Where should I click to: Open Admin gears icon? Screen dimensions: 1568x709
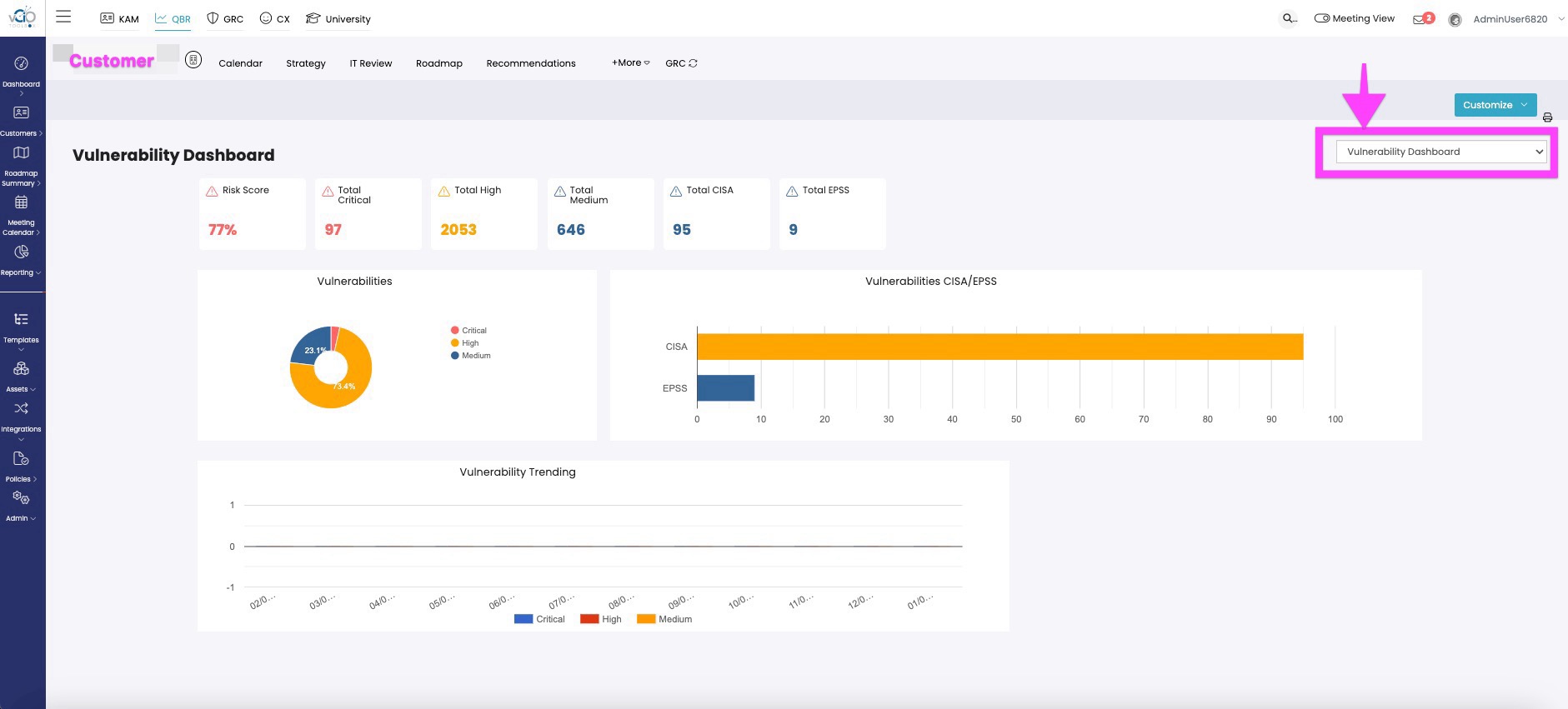(x=22, y=497)
